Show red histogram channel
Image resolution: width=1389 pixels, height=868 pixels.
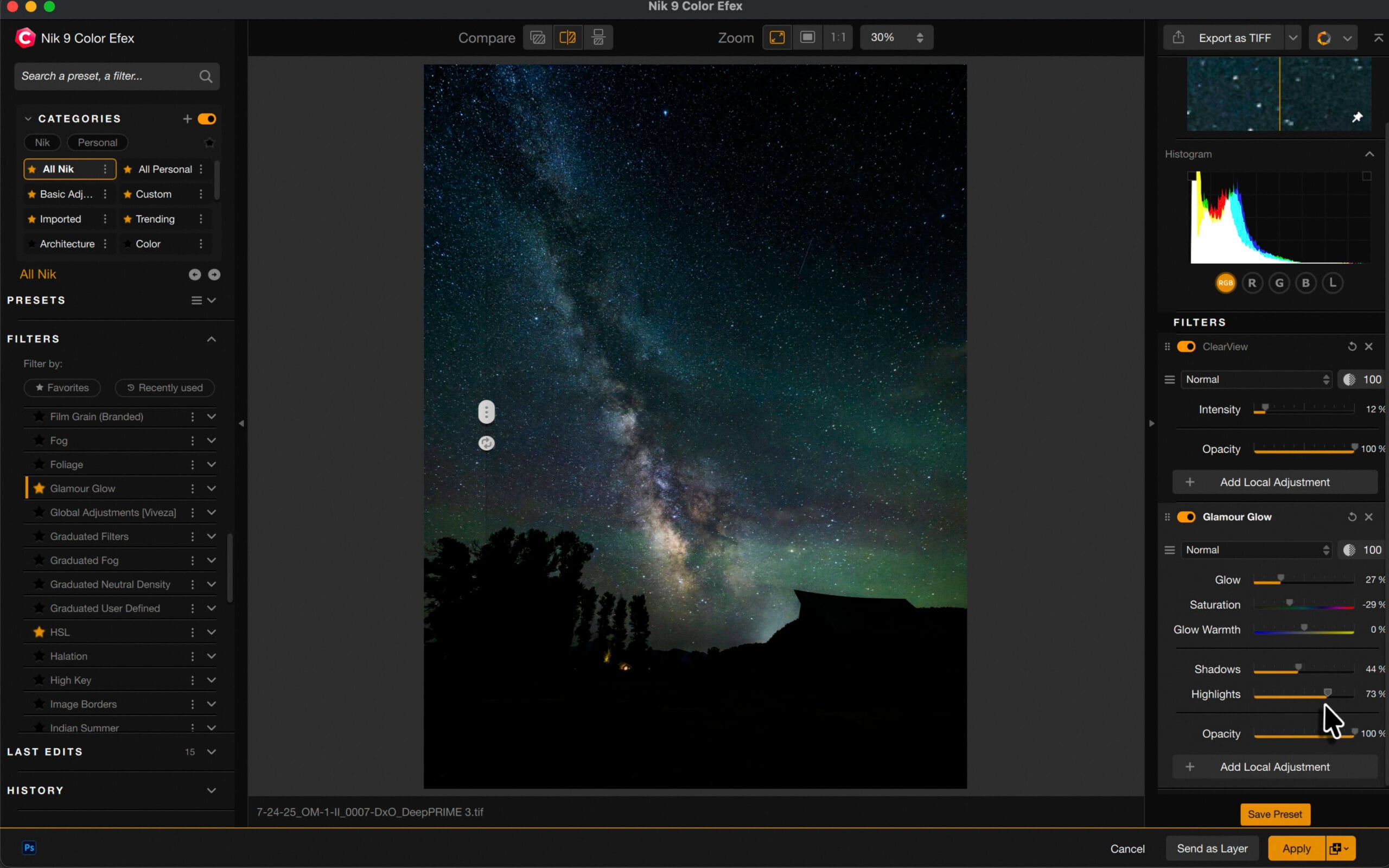(1252, 283)
